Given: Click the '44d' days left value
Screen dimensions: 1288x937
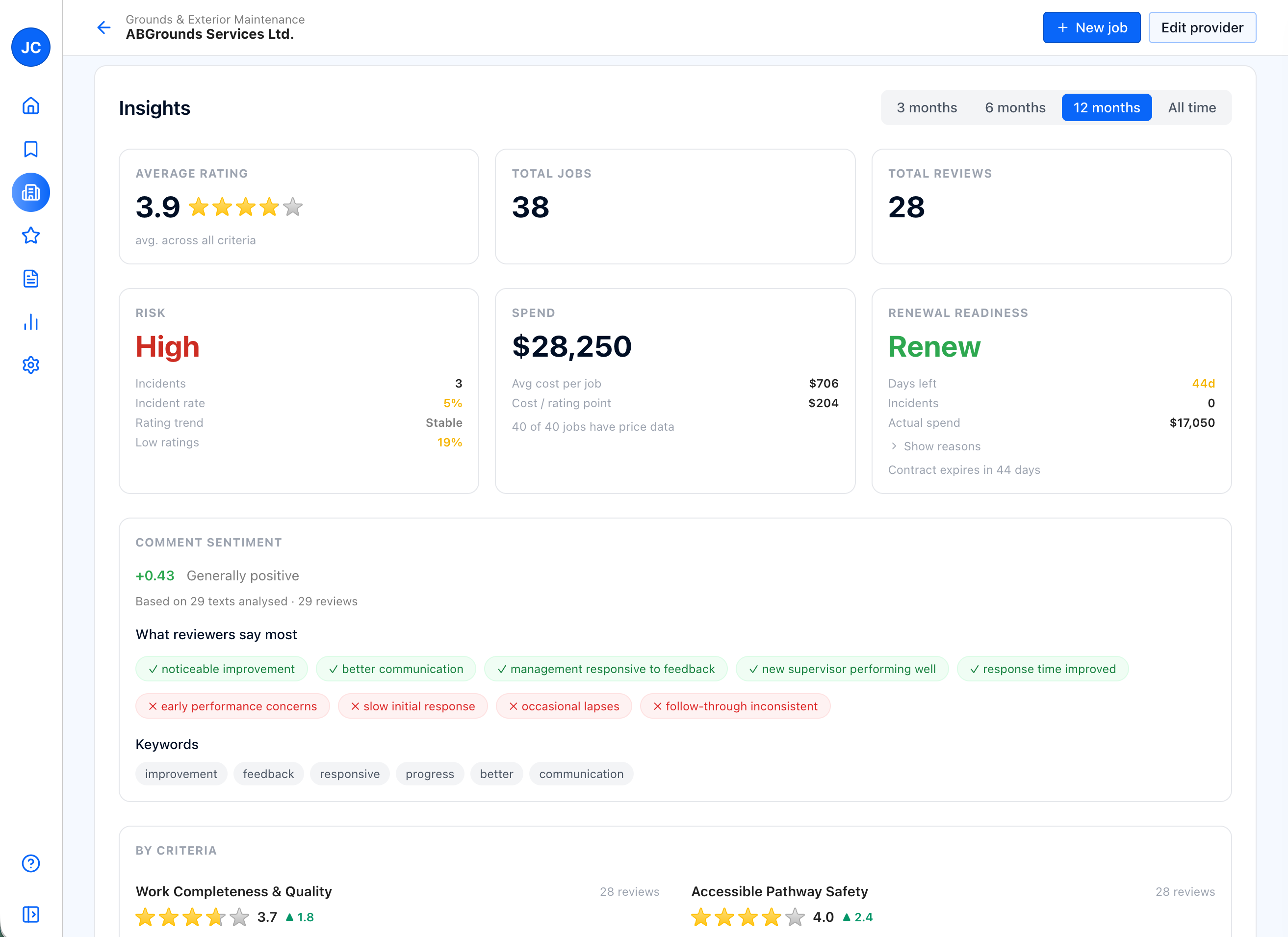Looking at the screenshot, I should click(1203, 383).
